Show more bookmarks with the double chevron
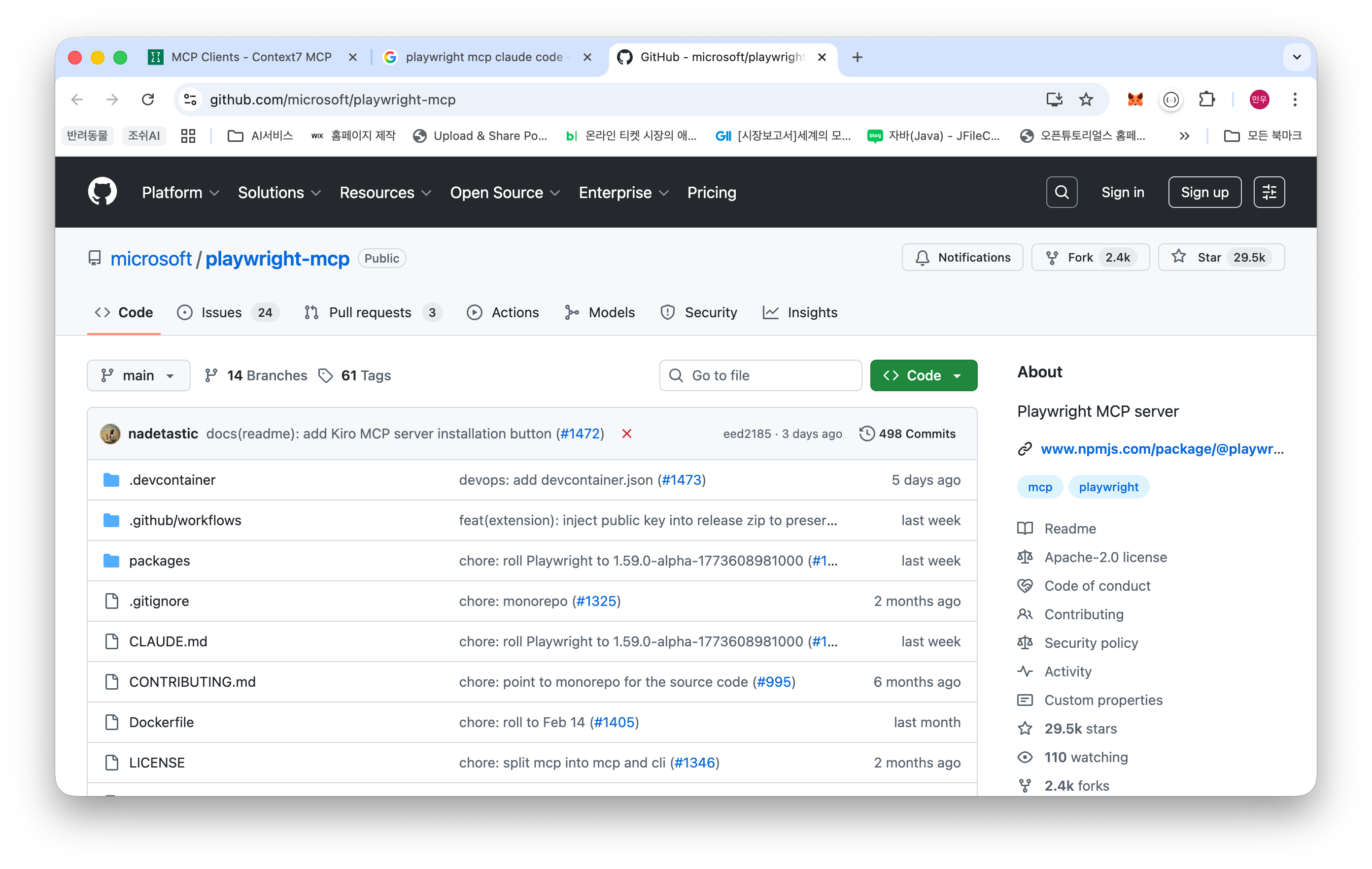 pyautogui.click(x=1184, y=135)
